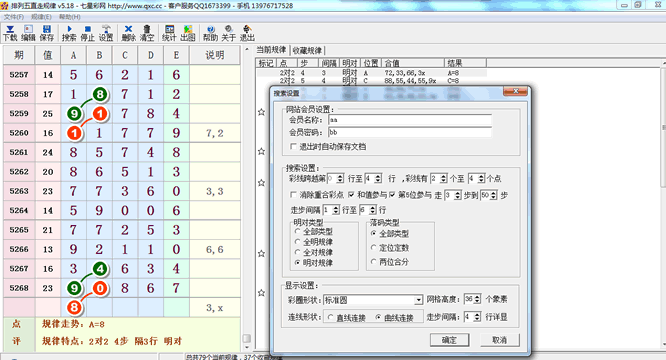Click green circle 8 in row 5258

[x=99, y=94]
